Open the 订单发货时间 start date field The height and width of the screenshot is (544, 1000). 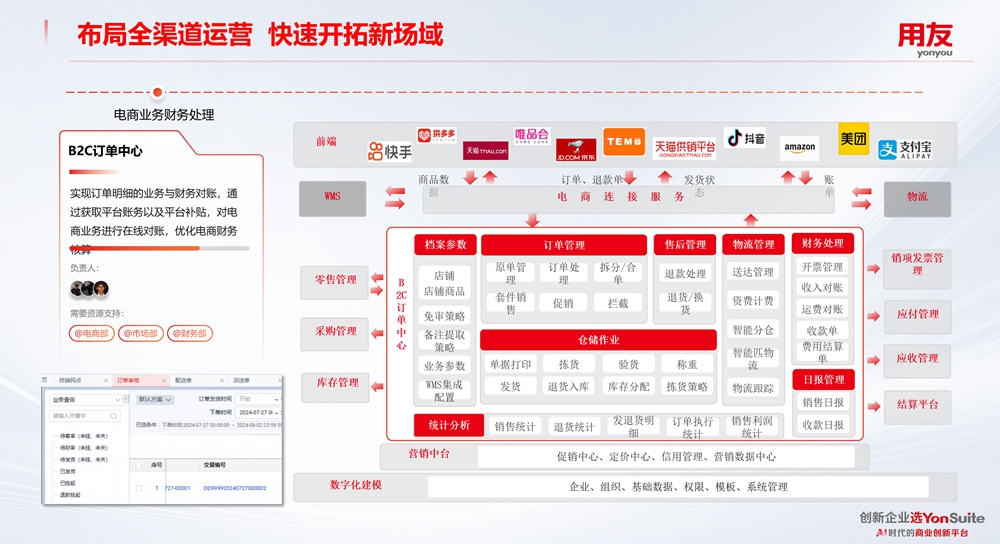tap(259, 399)
